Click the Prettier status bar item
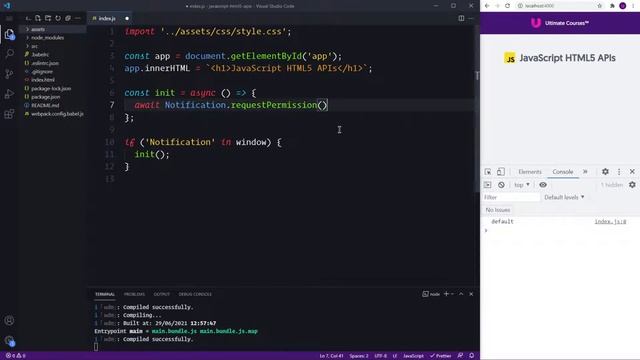The height and width of the screenshot is (360, 640). click(440, 356)
